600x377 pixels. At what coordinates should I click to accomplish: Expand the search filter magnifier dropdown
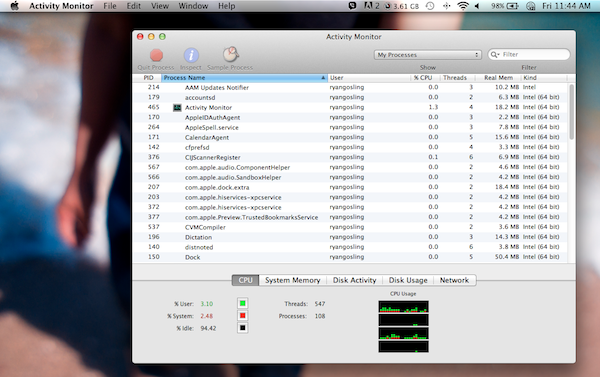tap(495, 55)
